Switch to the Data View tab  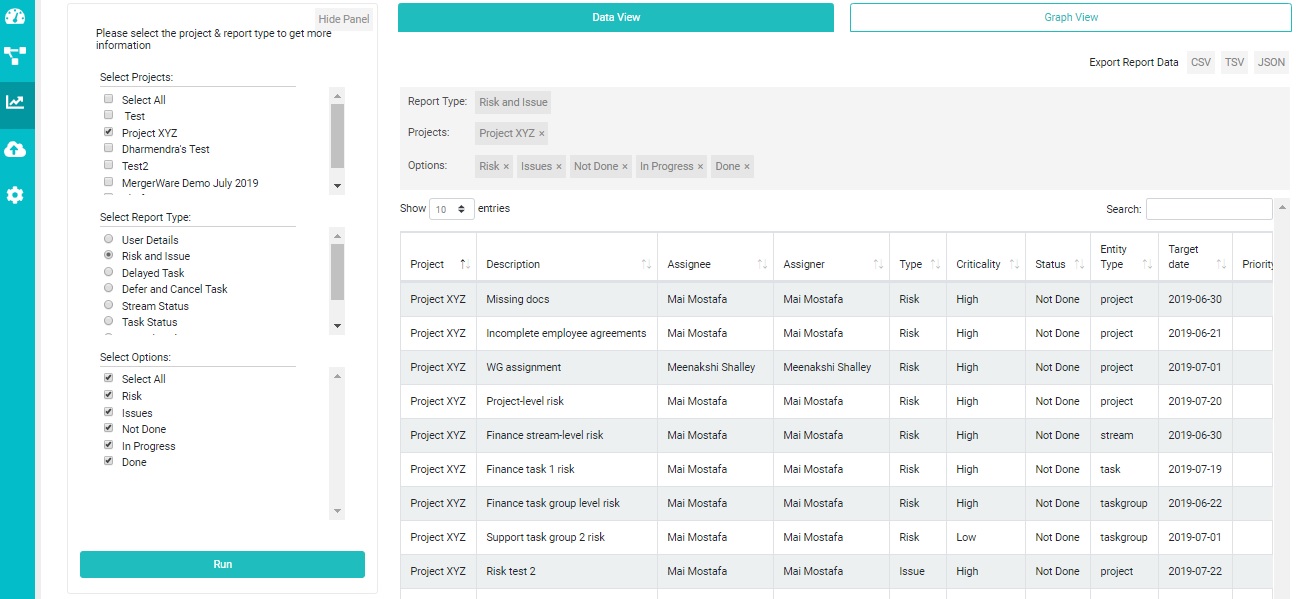(615, 17)
